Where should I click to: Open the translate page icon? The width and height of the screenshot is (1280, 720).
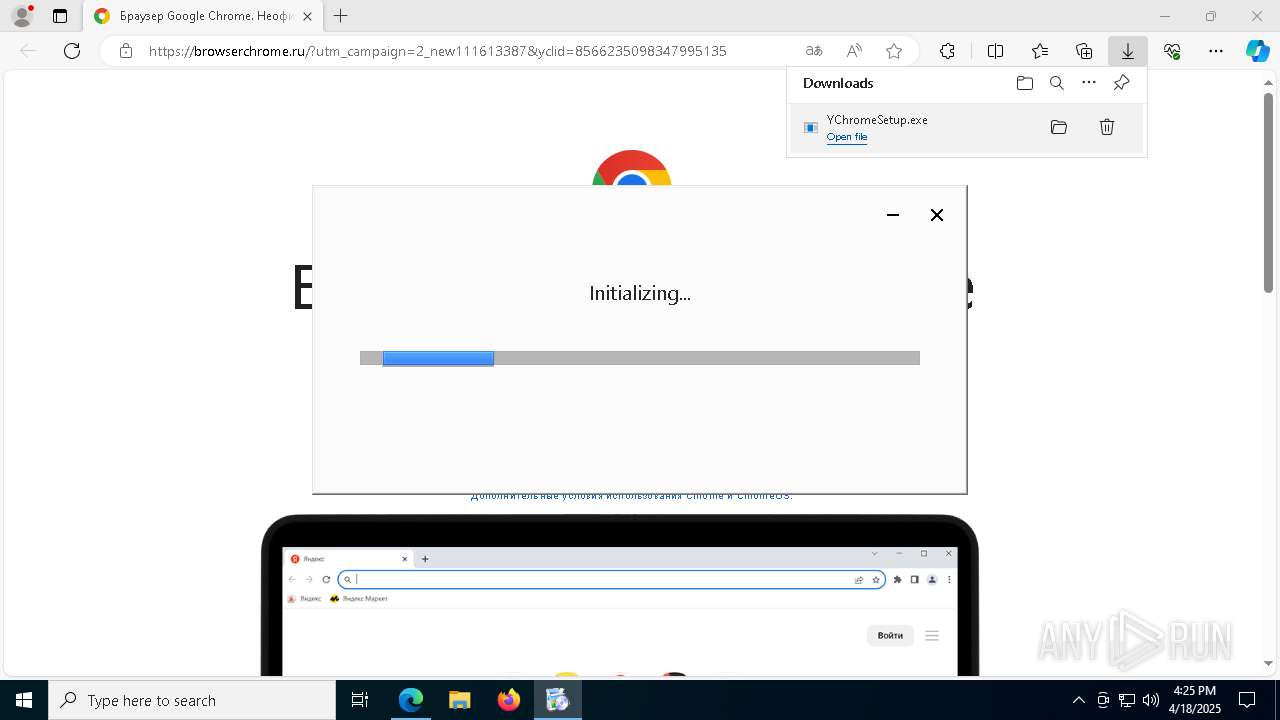pos(814,51)
